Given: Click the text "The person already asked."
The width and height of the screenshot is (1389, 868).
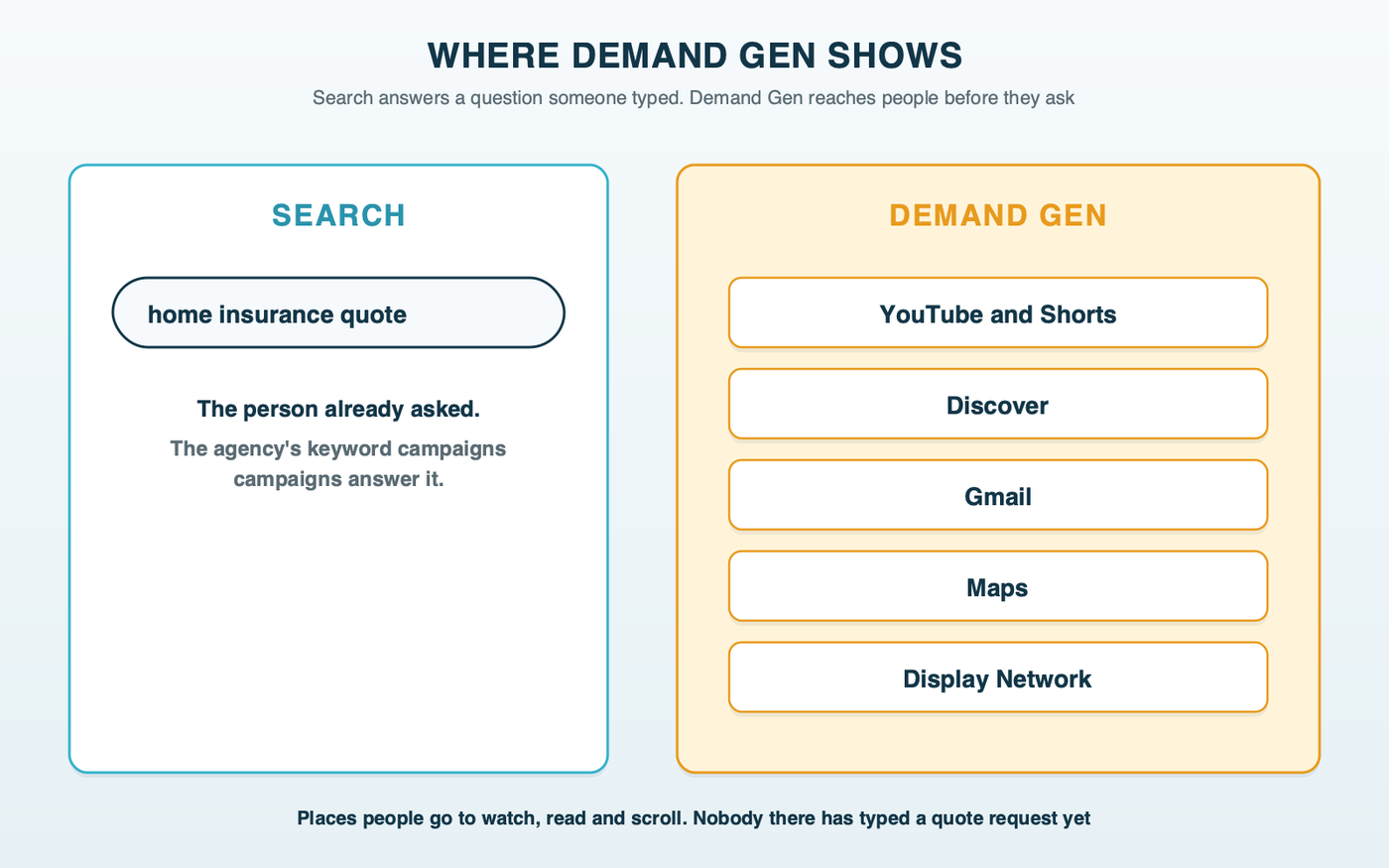Looking at the screenshot, I should 338,409.
